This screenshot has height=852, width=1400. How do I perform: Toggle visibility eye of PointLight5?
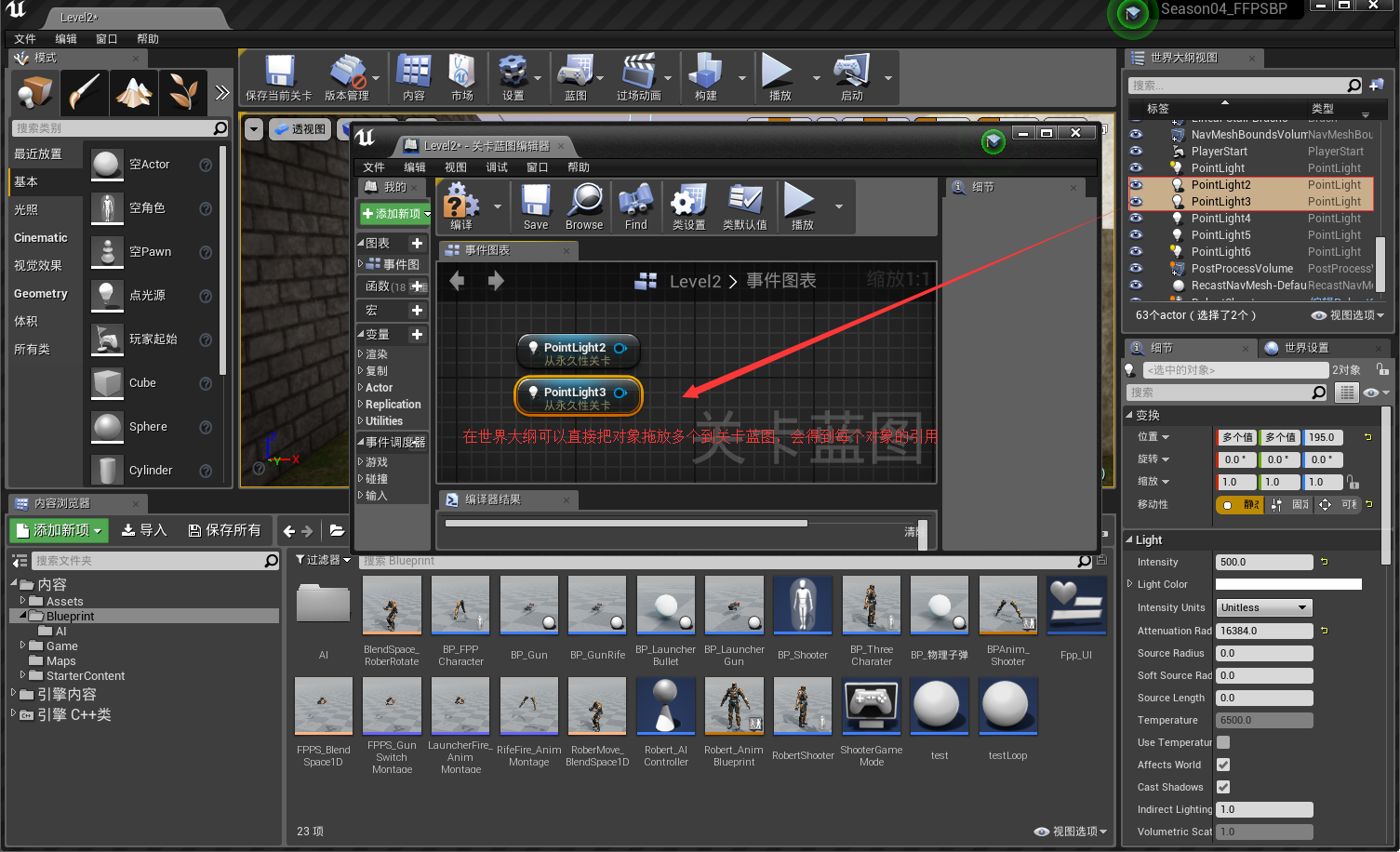[1136, 235]
